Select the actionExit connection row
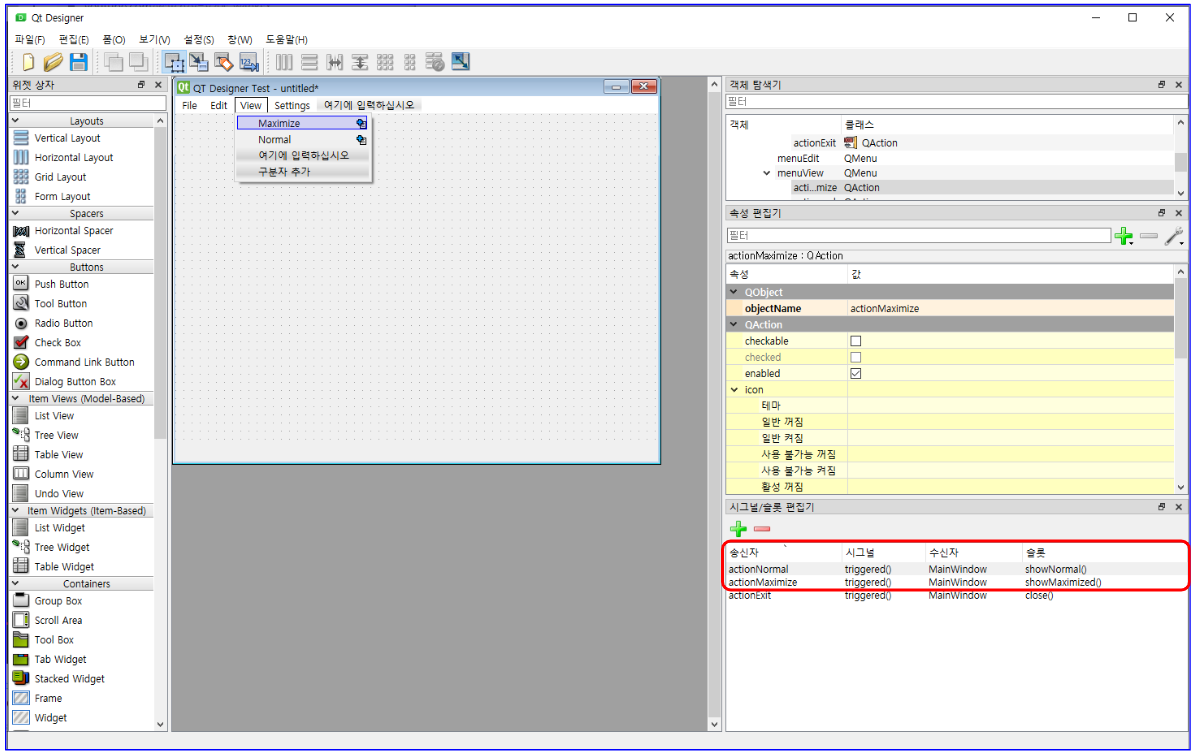The height and width of the screenshot is (753, 1193). (x=955, y=596)
